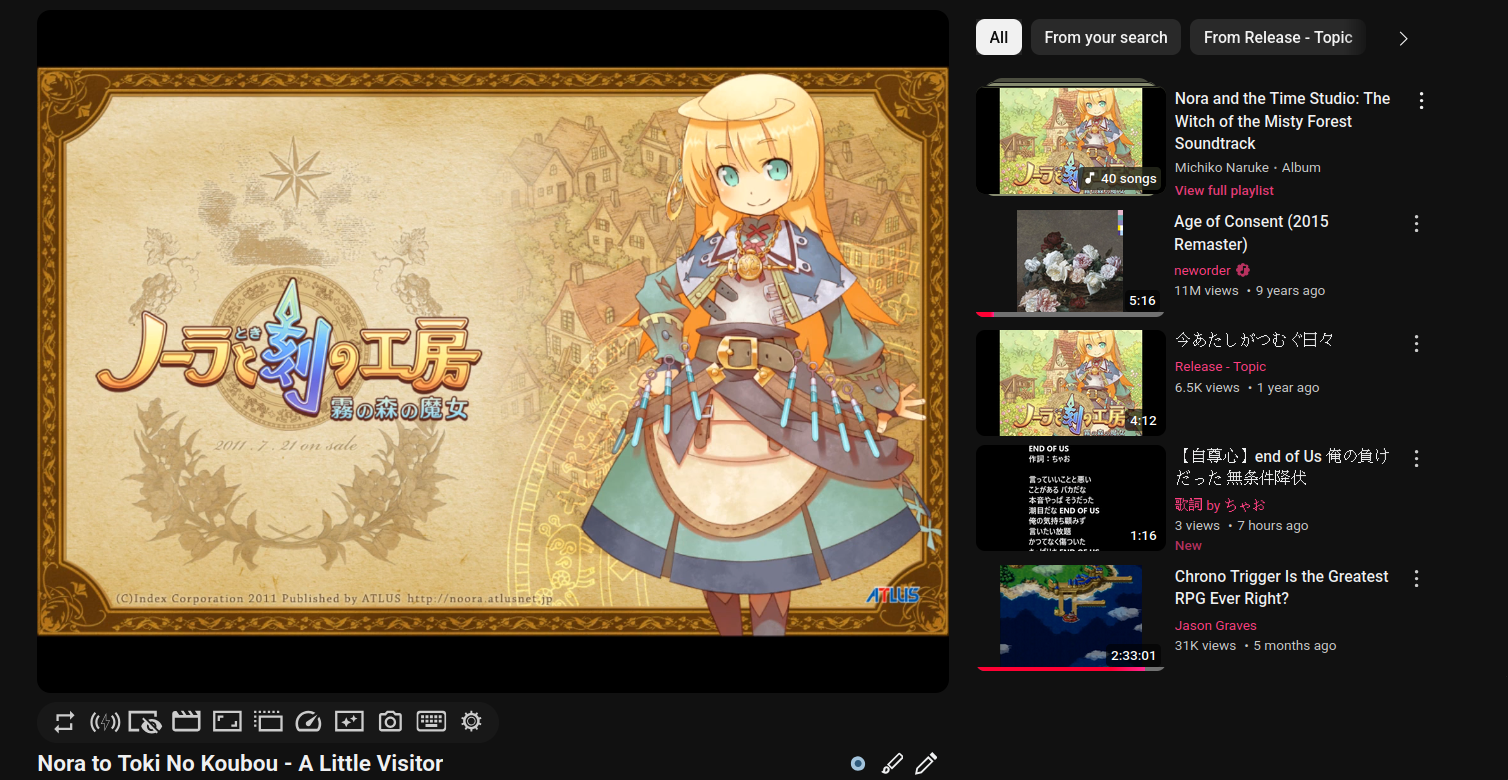Select the From Release - Topic chip
This screenshot has width=1508, height=780.
[x=1278, y=37]
